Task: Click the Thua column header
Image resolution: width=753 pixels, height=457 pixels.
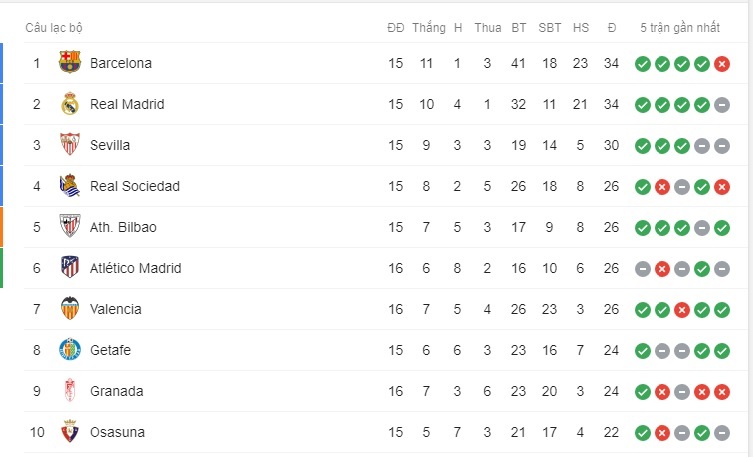Action: (x=488, y=28)
